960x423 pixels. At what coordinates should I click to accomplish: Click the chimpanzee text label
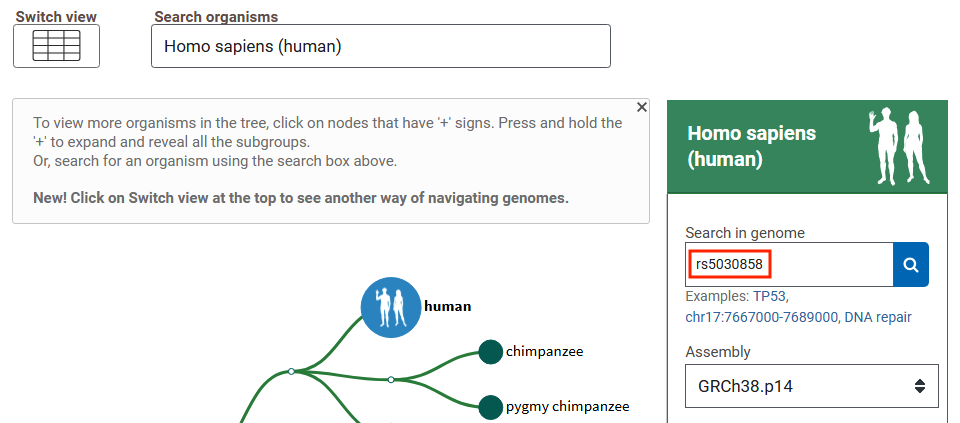point(545,352)
